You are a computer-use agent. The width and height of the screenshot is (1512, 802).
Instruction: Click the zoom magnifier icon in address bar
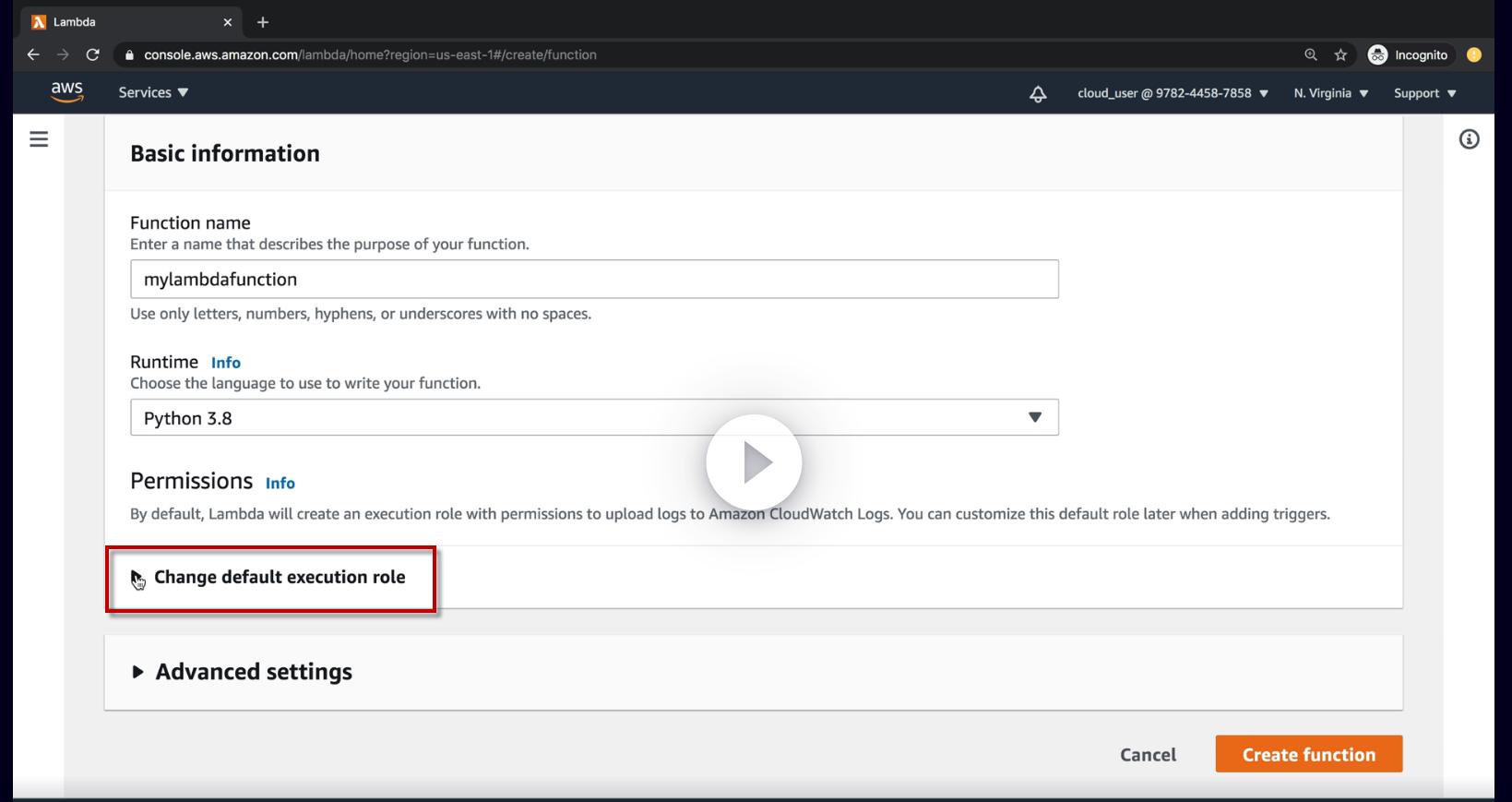1311,54
